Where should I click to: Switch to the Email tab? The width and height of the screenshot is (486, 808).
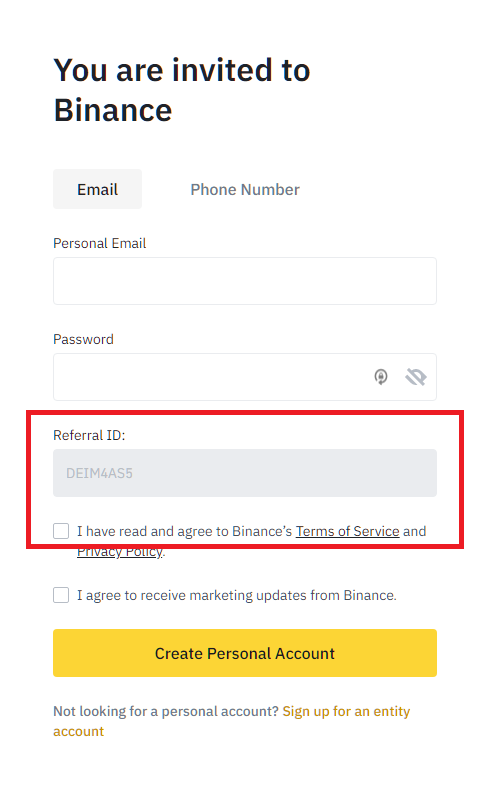pyautogui.click(x=97, y=189)
